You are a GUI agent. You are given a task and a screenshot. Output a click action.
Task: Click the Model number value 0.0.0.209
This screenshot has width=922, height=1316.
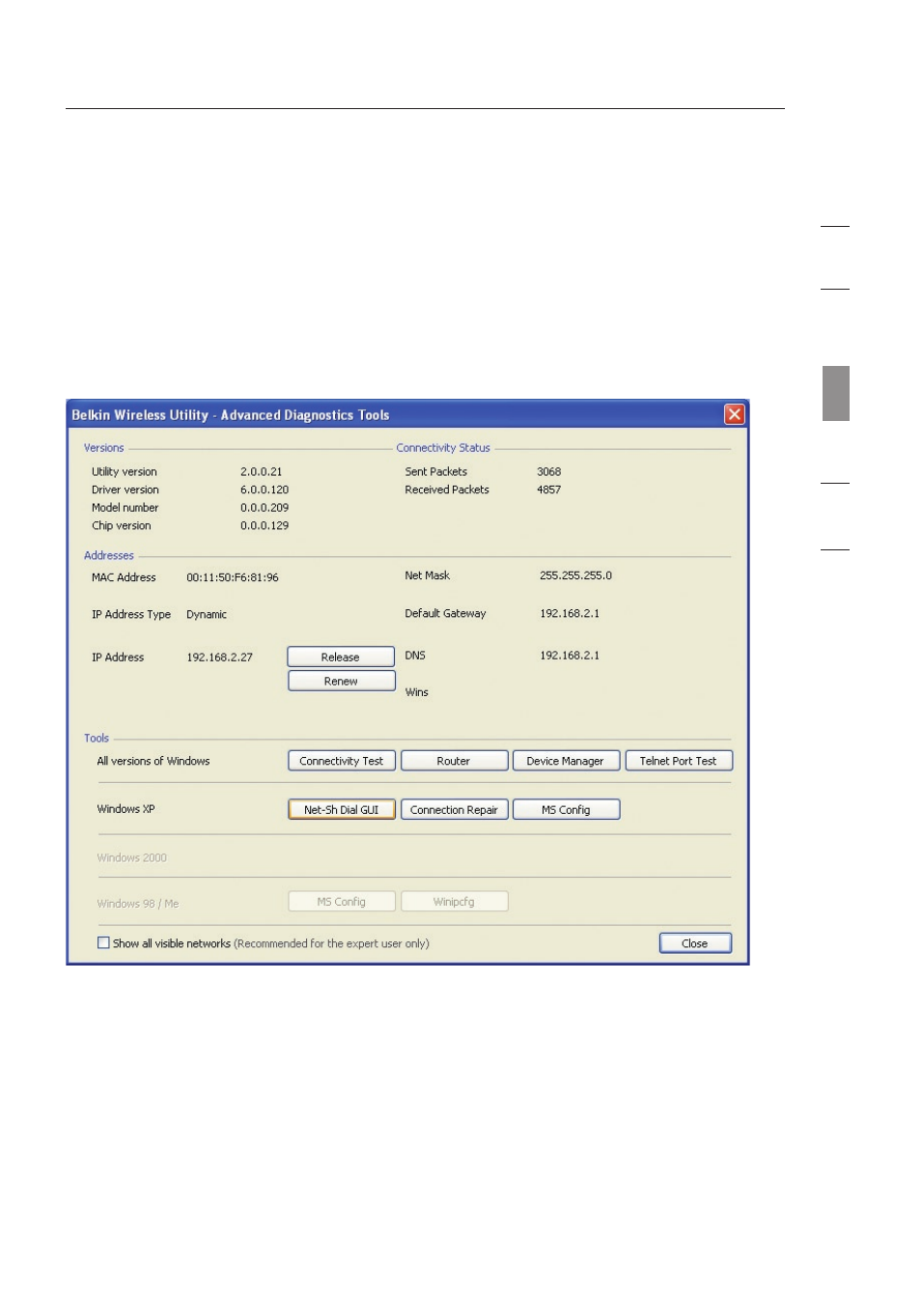(265, 508)
